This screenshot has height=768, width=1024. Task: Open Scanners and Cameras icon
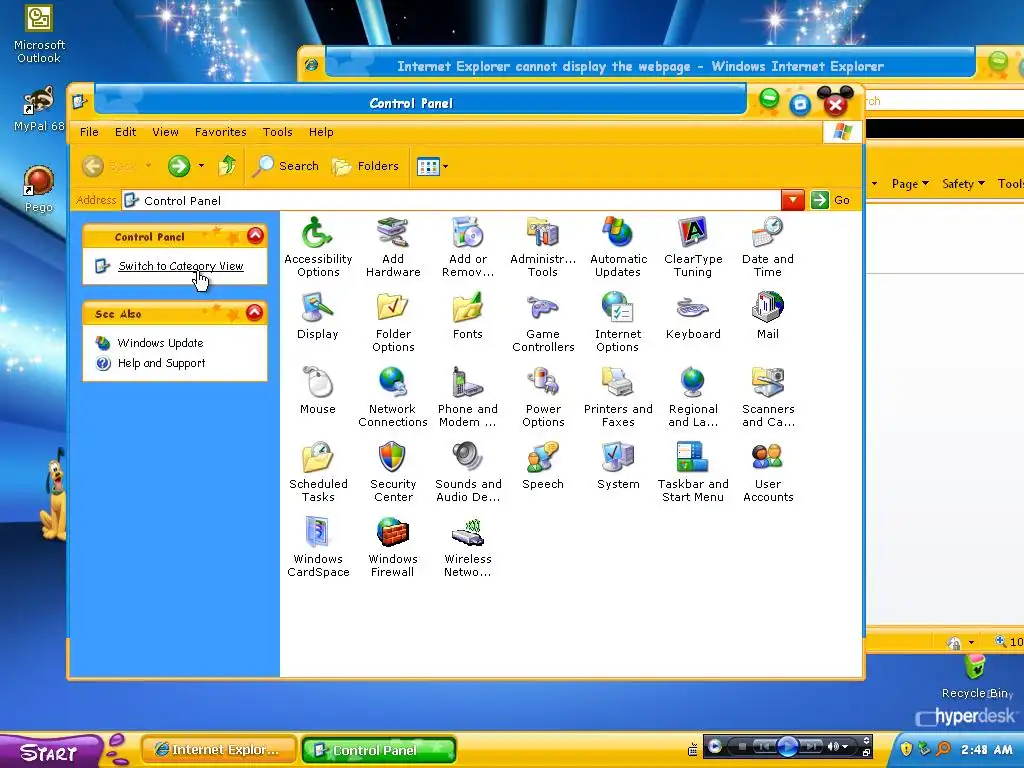coord(767,396)
